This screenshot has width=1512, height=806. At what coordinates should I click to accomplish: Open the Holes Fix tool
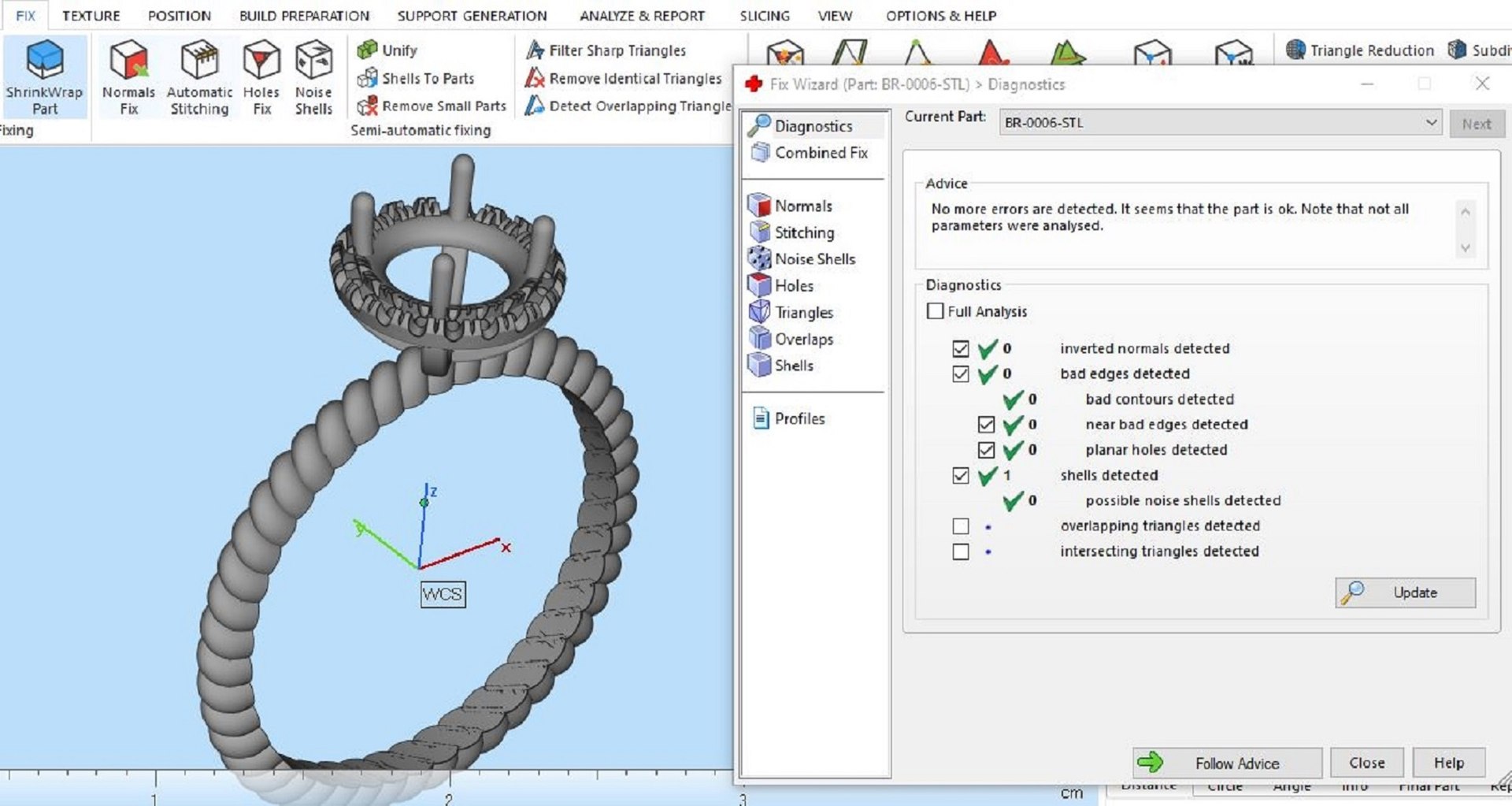point(261,77)
